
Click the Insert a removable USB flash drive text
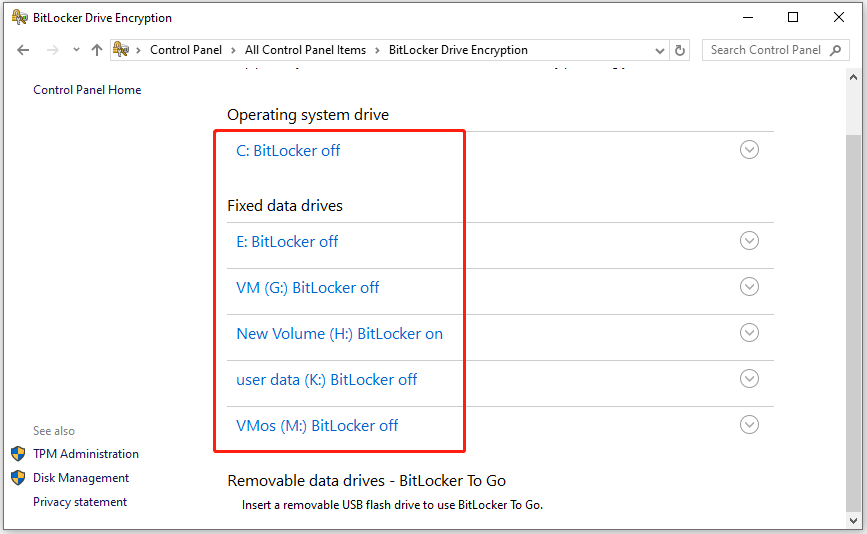(x=392, y=505)
